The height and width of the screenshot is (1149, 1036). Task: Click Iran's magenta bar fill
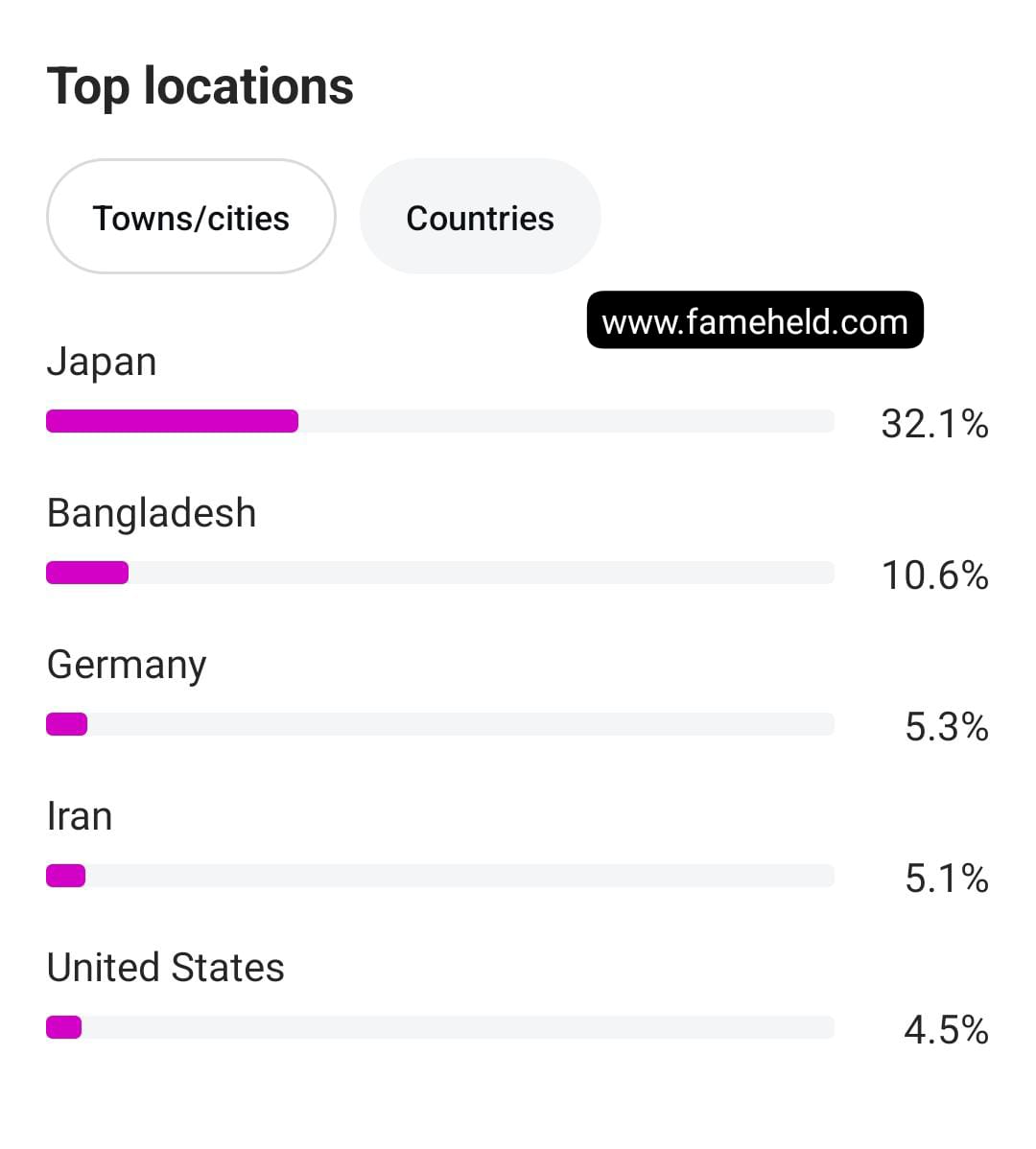pyautogui.click(x=66, y=876)
